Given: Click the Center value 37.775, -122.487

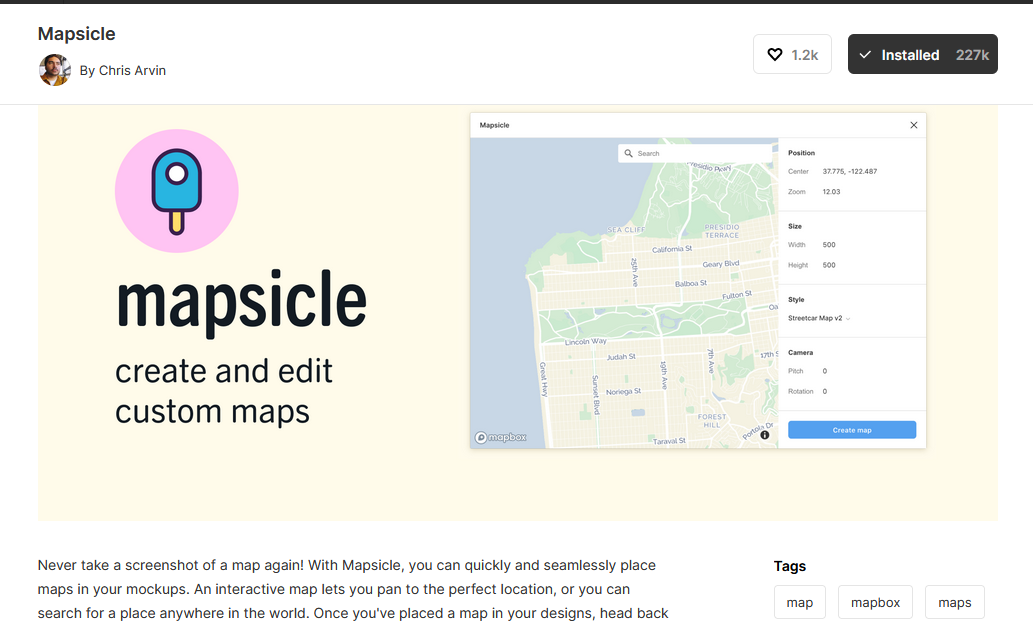Looking at the screenshot, I should [x=849, y=171].
